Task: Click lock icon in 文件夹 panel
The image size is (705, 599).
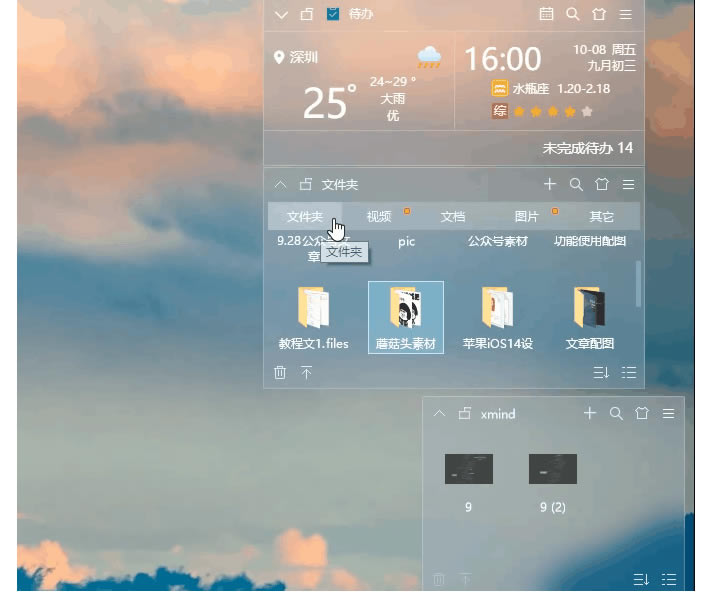Action: pyautogui.click(x=306, y=184)
